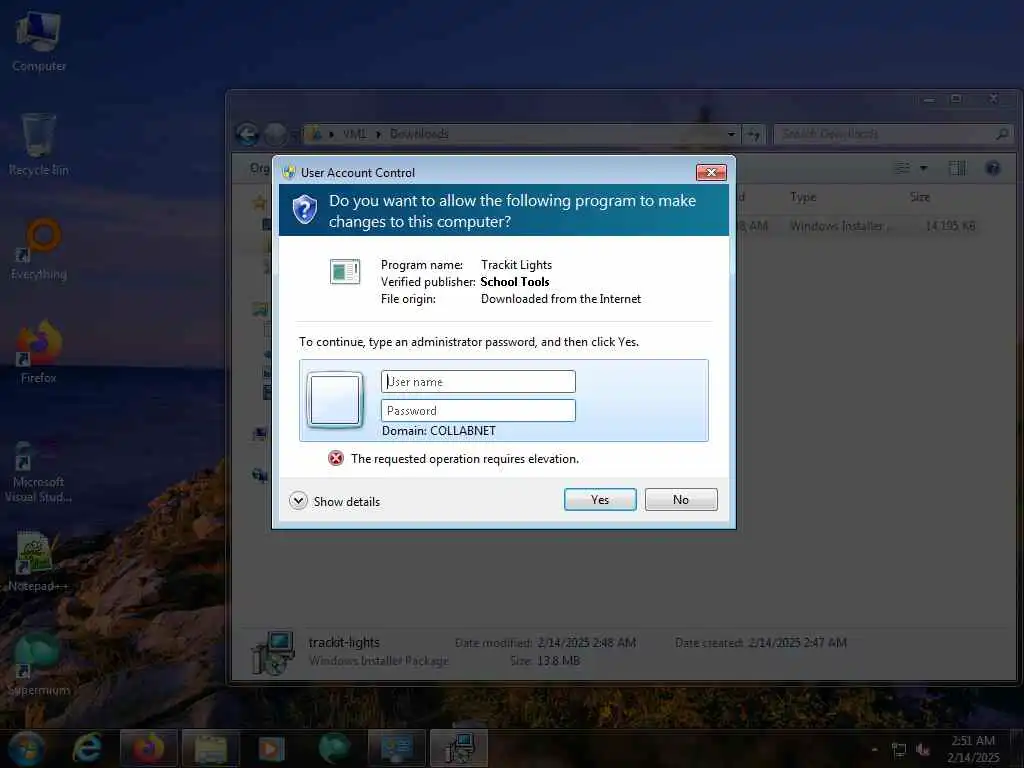Click the School Tools verified publisher text
The image size is (1024, 768).
pos(515,281)
